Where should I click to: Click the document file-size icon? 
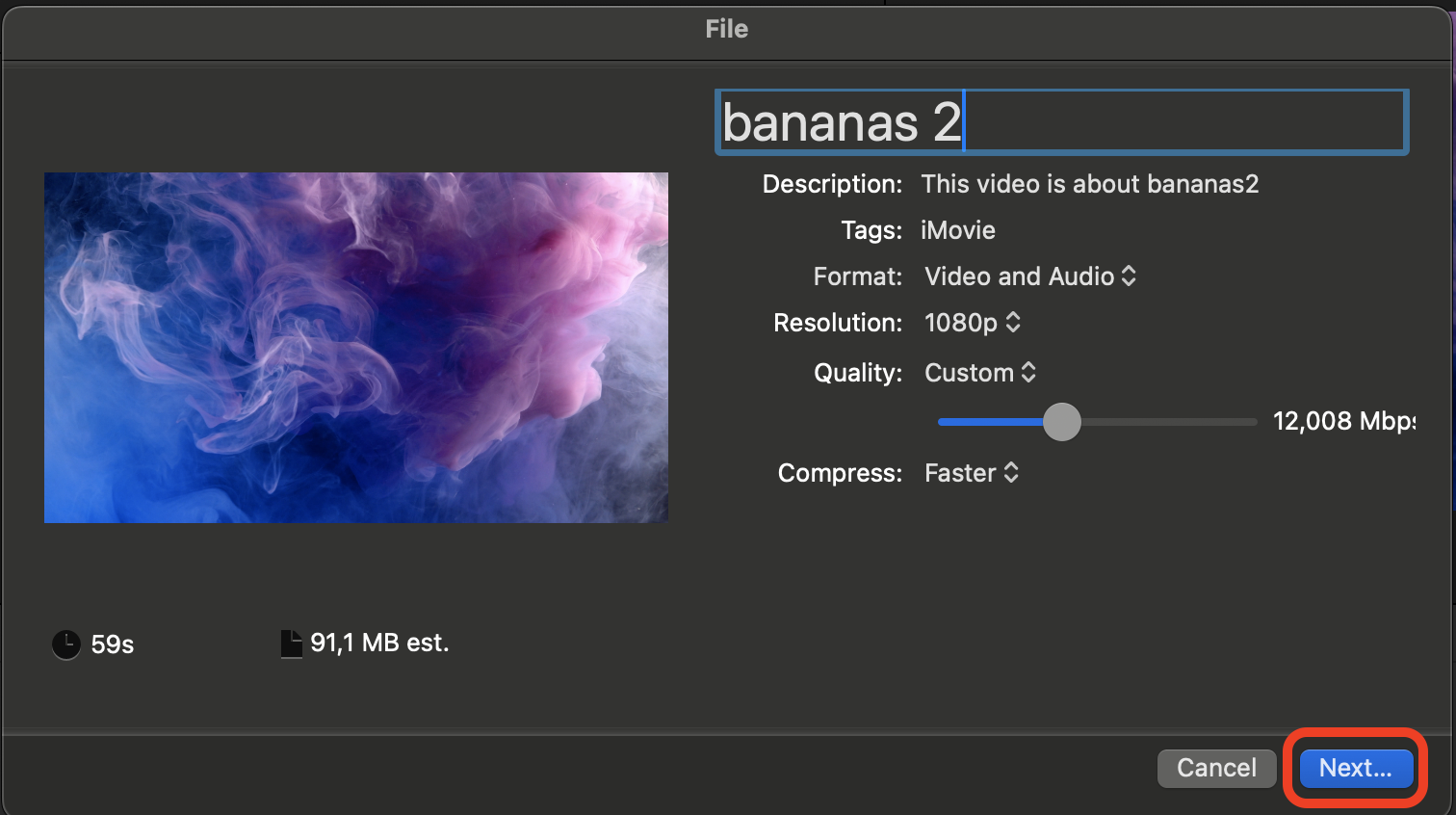coord(291,643)
